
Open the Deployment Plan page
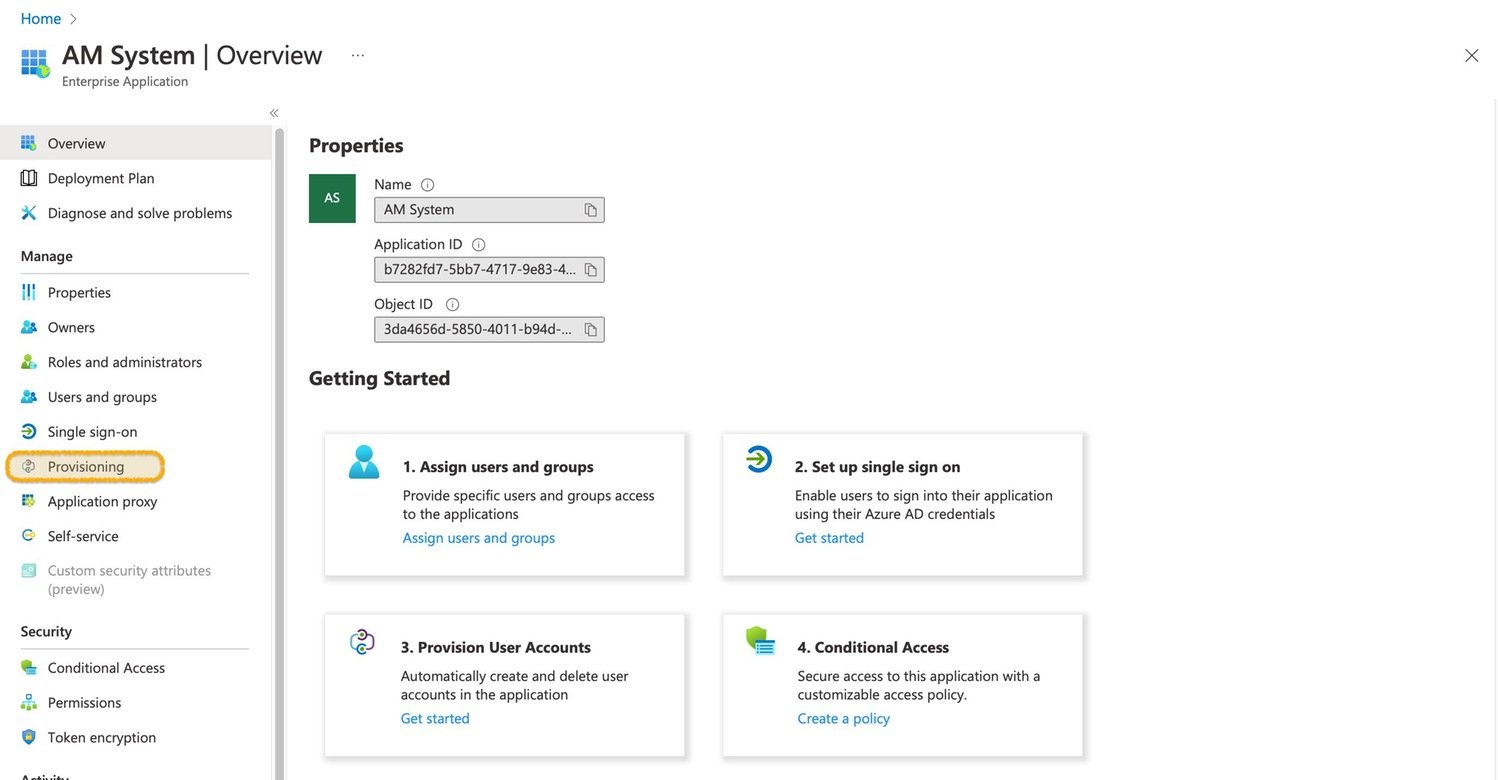(100, 177)
